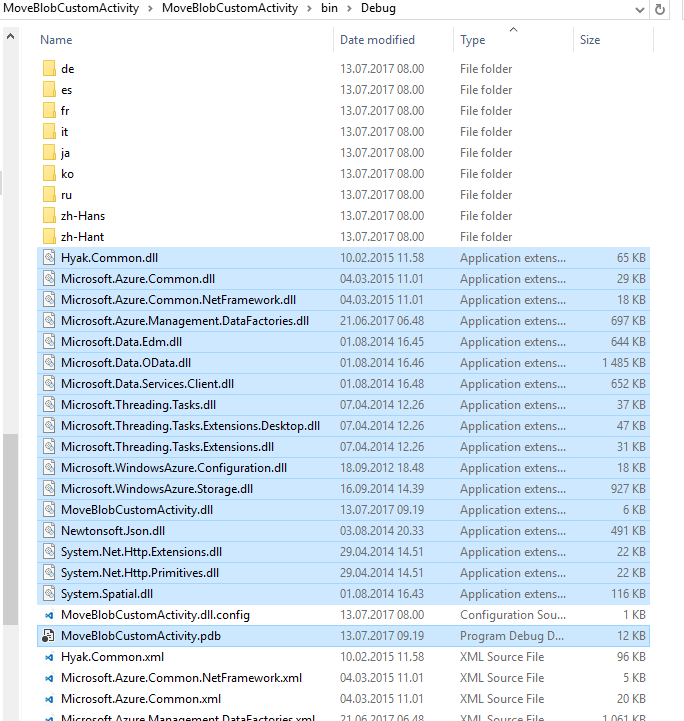This screenshot has height=721, width=684.
Task: Select System.Net.Http.Primitives.dll file name
Action: (140, 573)
